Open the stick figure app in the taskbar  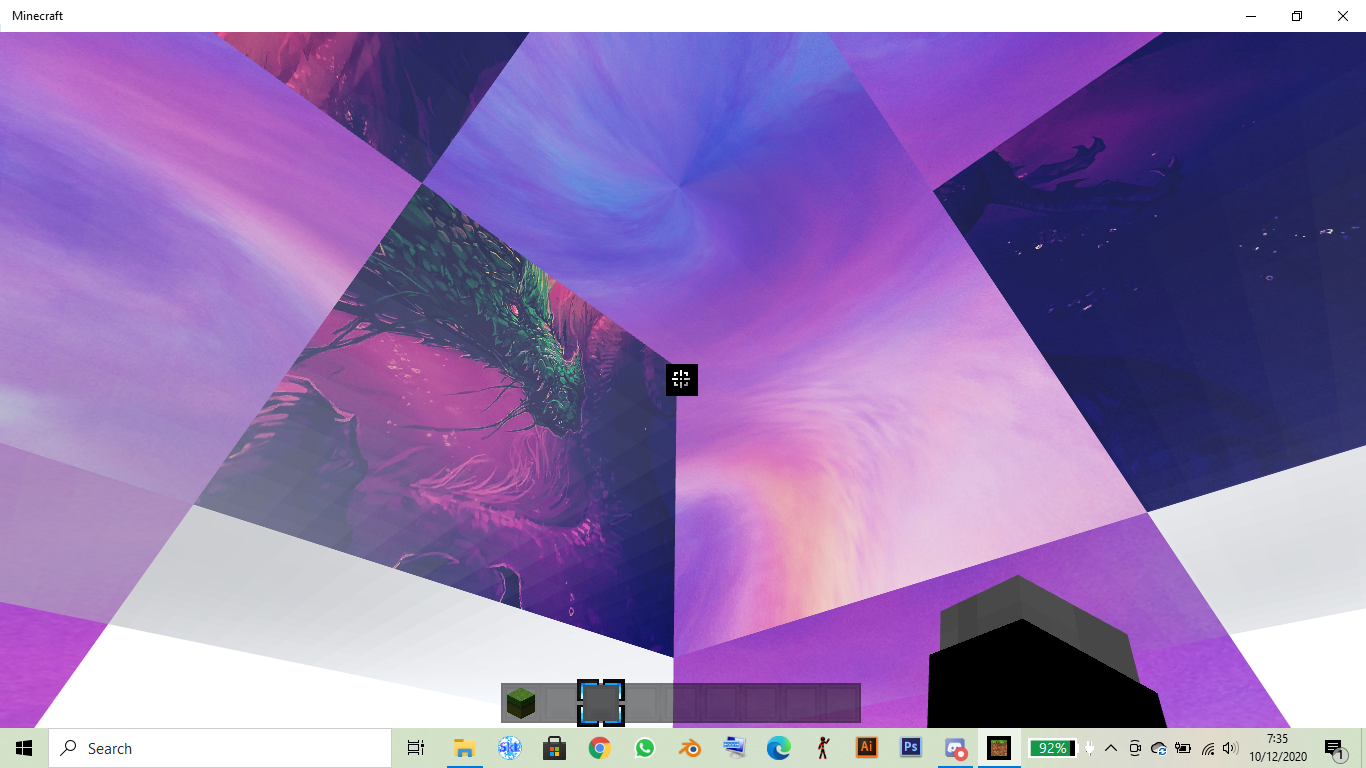click(823, 748)
